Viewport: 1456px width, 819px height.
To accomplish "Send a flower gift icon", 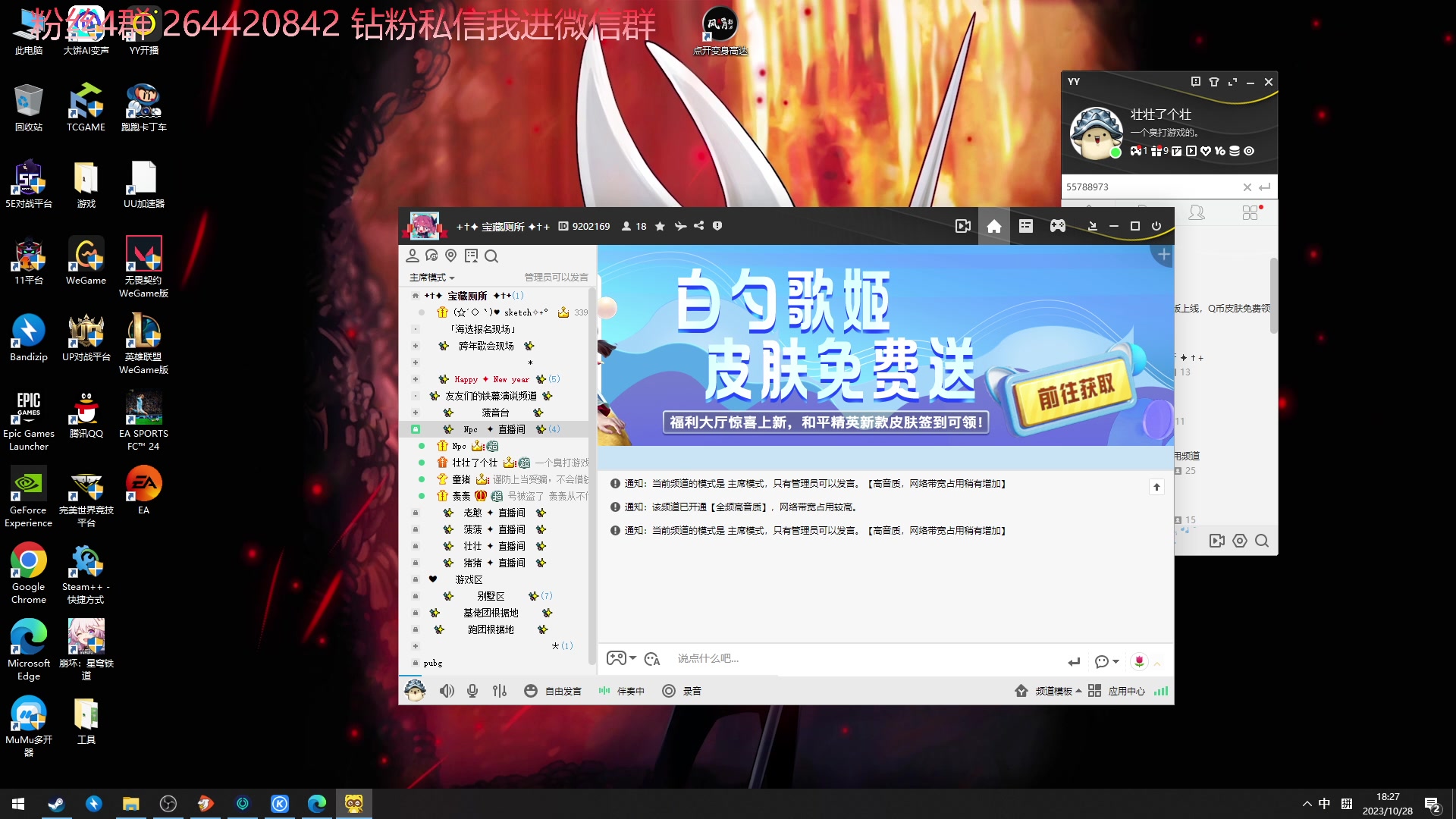I will click(1139, 661).
